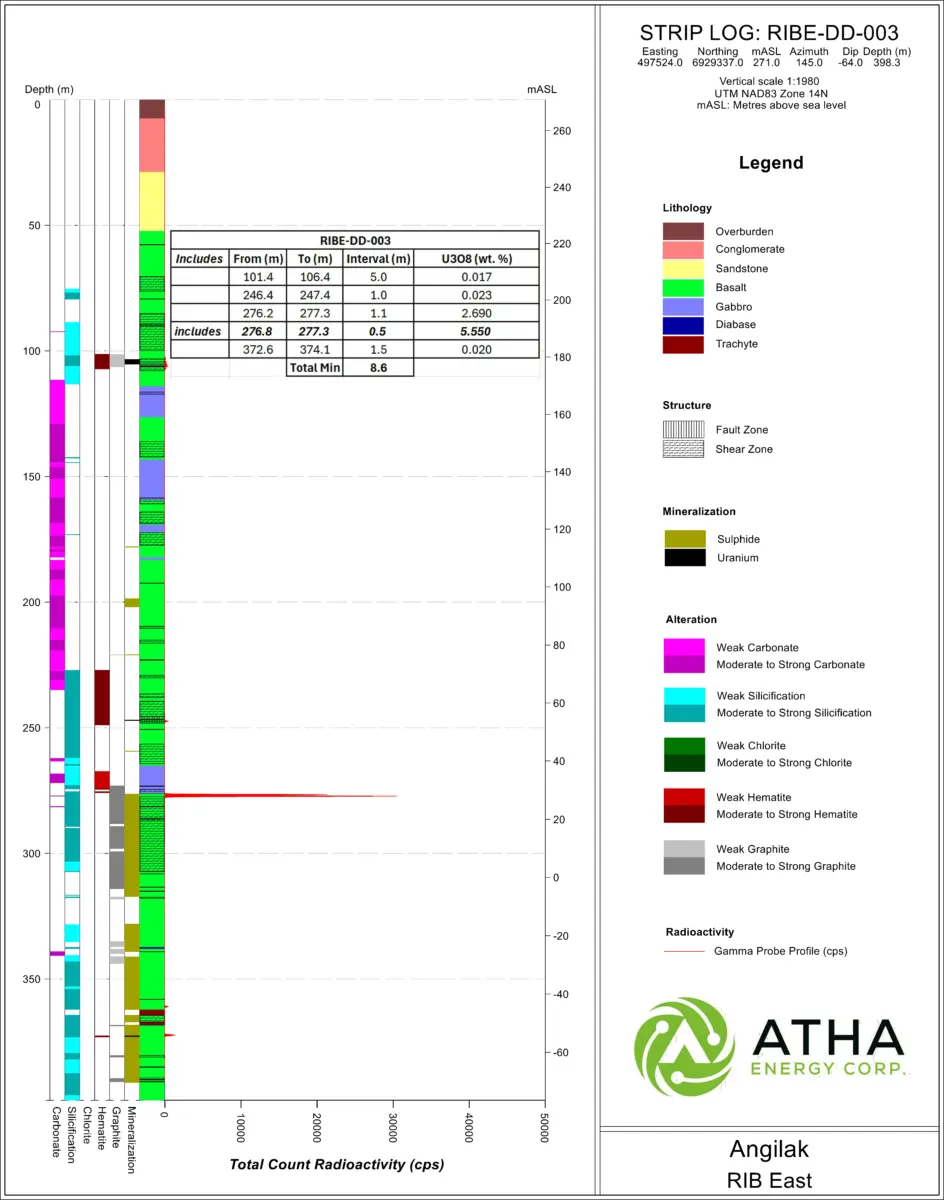Expand the Lithology legend section
The image size is (944, 1200).
pyautogui.click(x=687, y=208)
